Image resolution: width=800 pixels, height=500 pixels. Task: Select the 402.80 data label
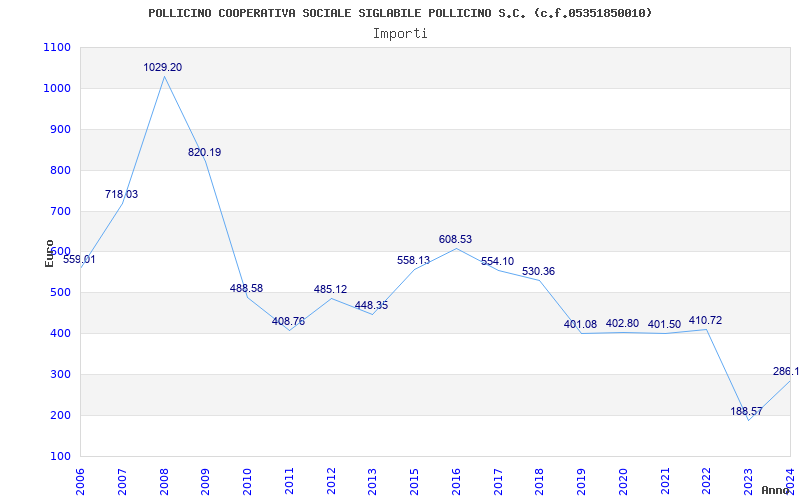pos(622,323)
